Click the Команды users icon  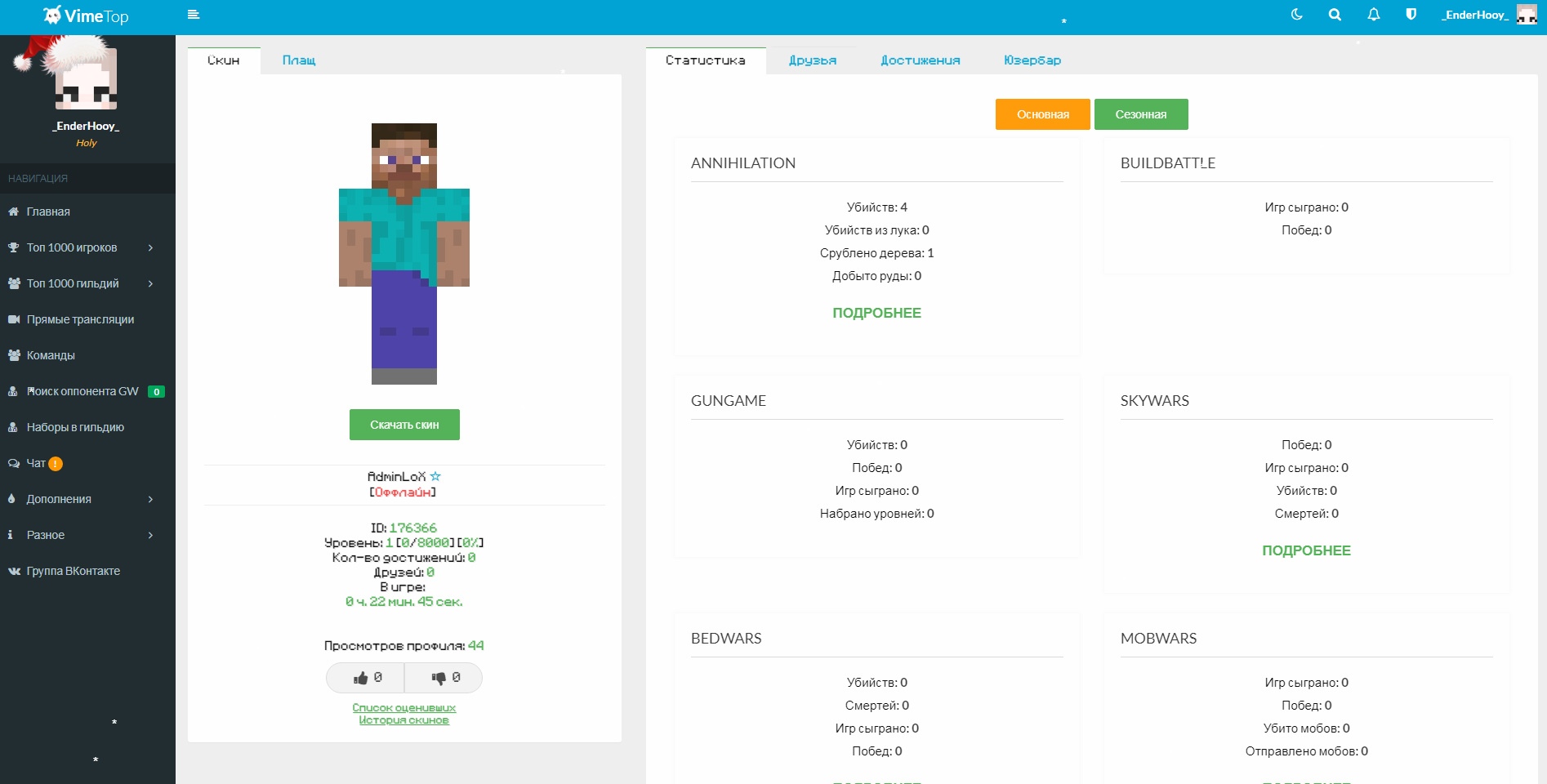(14, 355)
